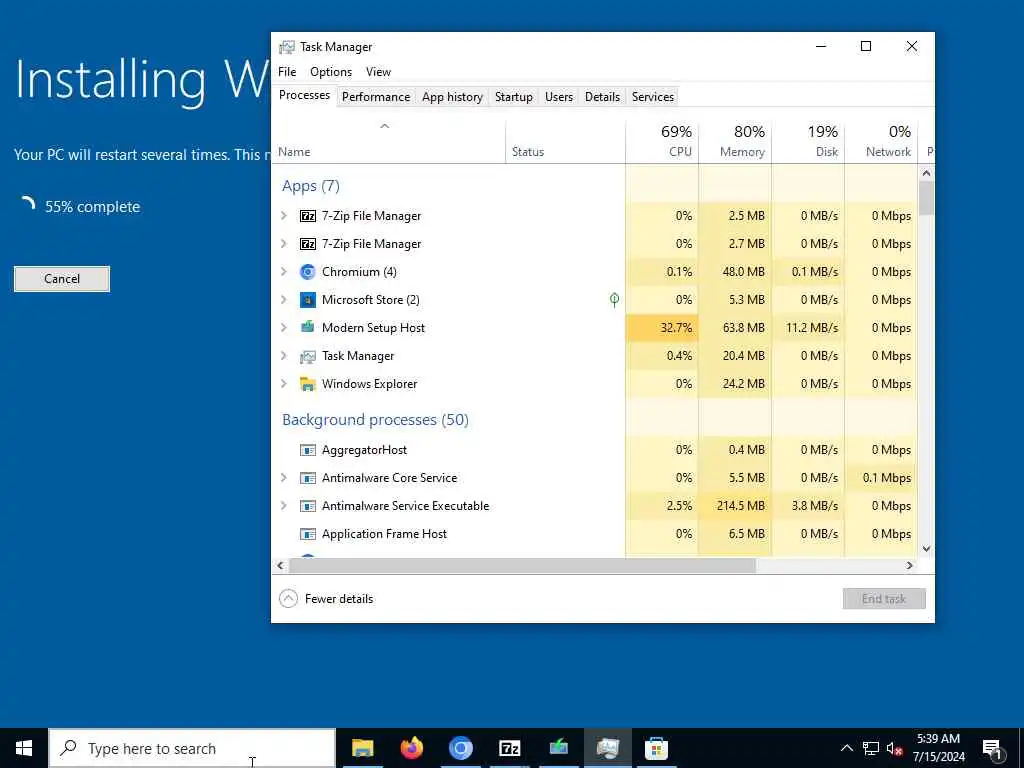
Task: Open Firefox from the taskbar
Action: click(411, 748)
